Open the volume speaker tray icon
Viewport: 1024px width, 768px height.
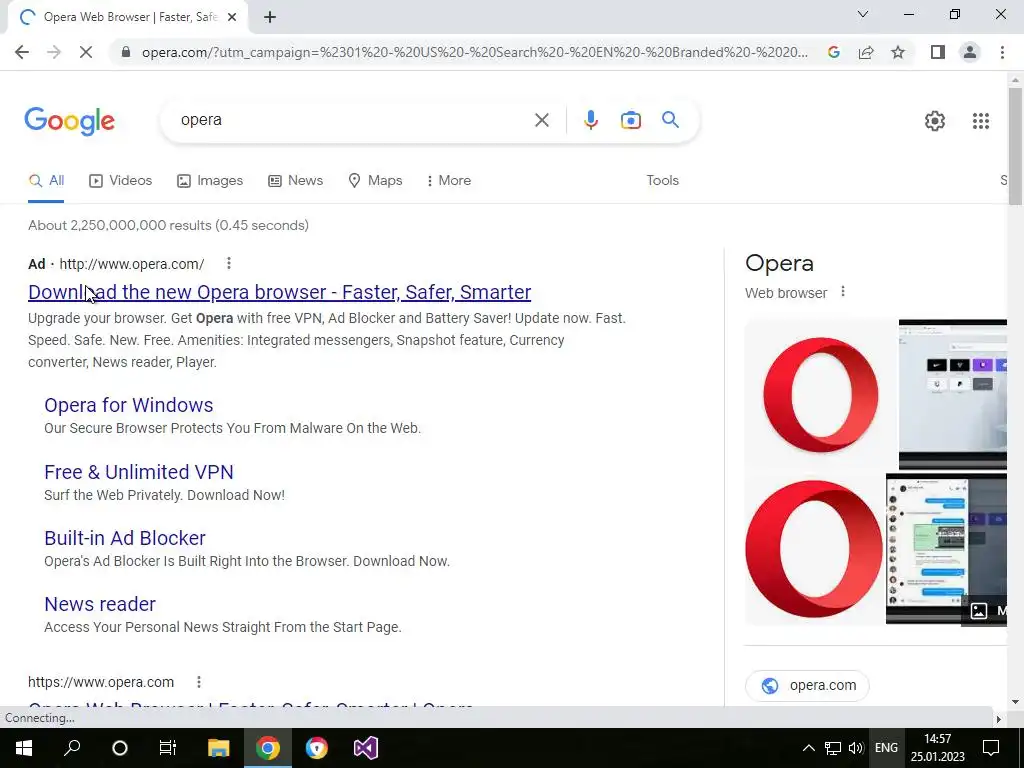(856, 748)
